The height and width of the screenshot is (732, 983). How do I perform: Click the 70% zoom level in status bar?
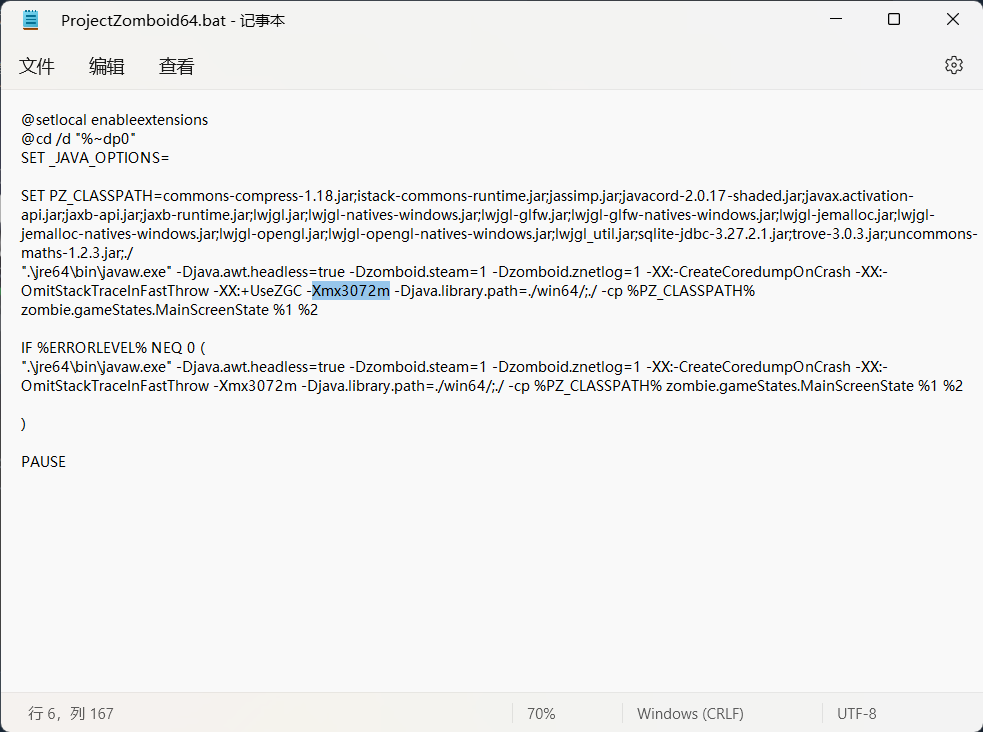[x=541, y=713]
